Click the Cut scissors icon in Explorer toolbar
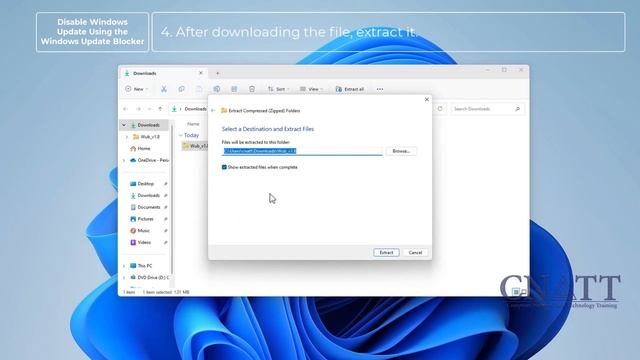The height and width of the screenshot is (360, 640). [164, 89]
